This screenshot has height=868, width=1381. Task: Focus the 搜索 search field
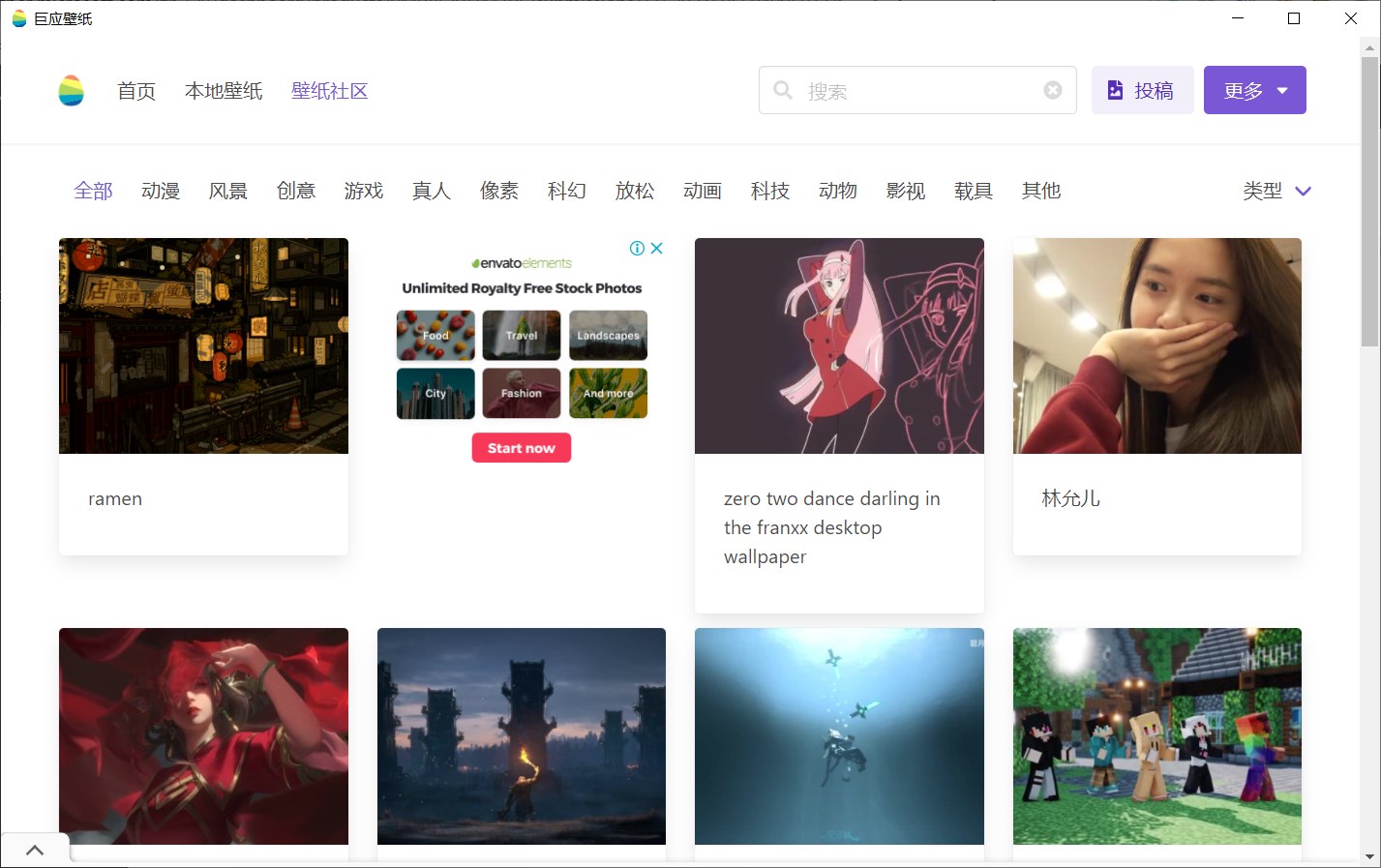917,90
